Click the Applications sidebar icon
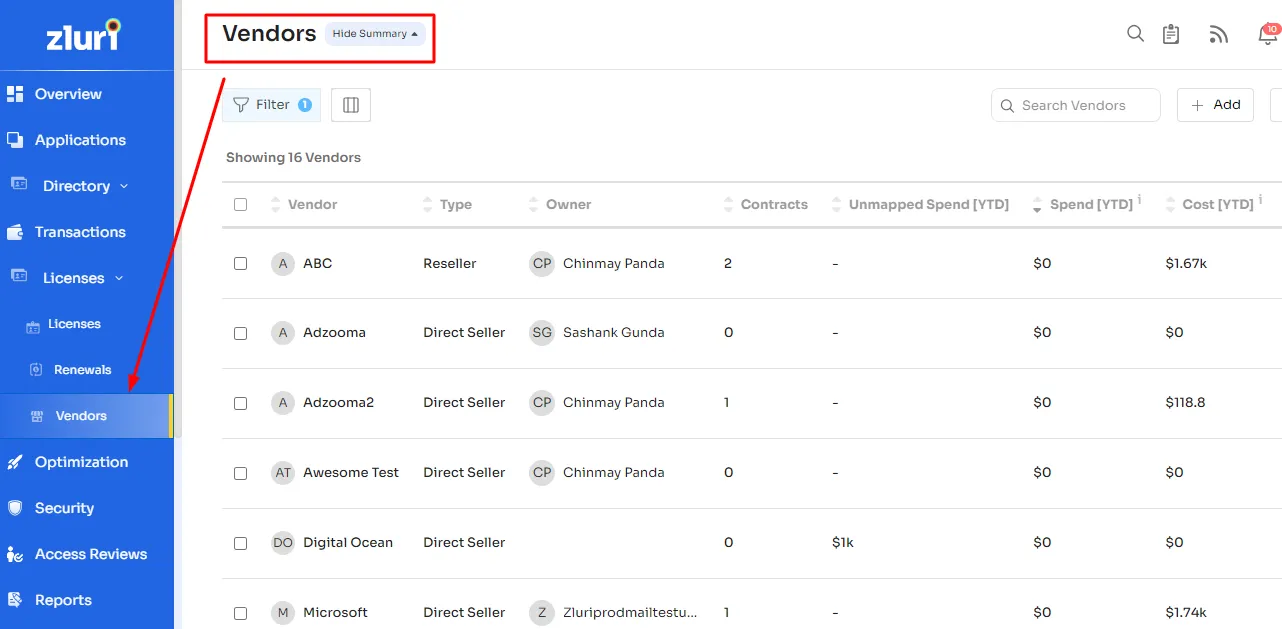The image size is (1282, 629). pyautogui.click(x=15, y=140)
